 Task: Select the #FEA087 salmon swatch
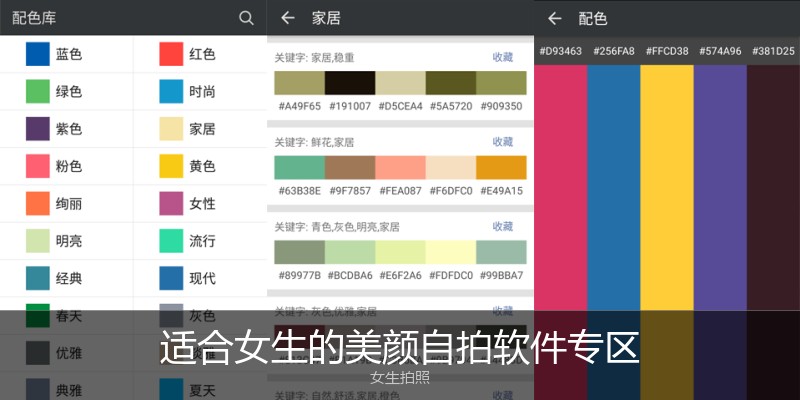(x=401, y=167)
